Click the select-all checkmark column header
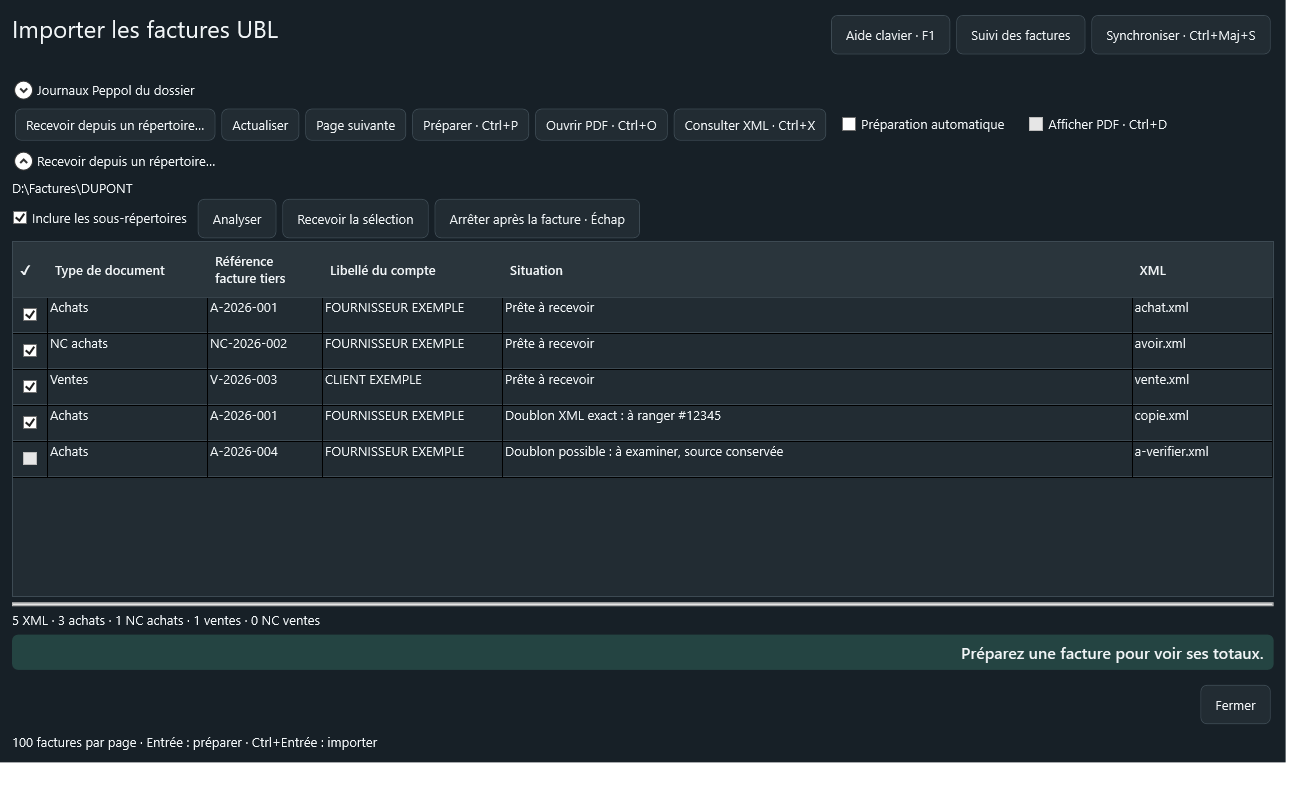Viewport: 1300px width, 800px height. 26,270
